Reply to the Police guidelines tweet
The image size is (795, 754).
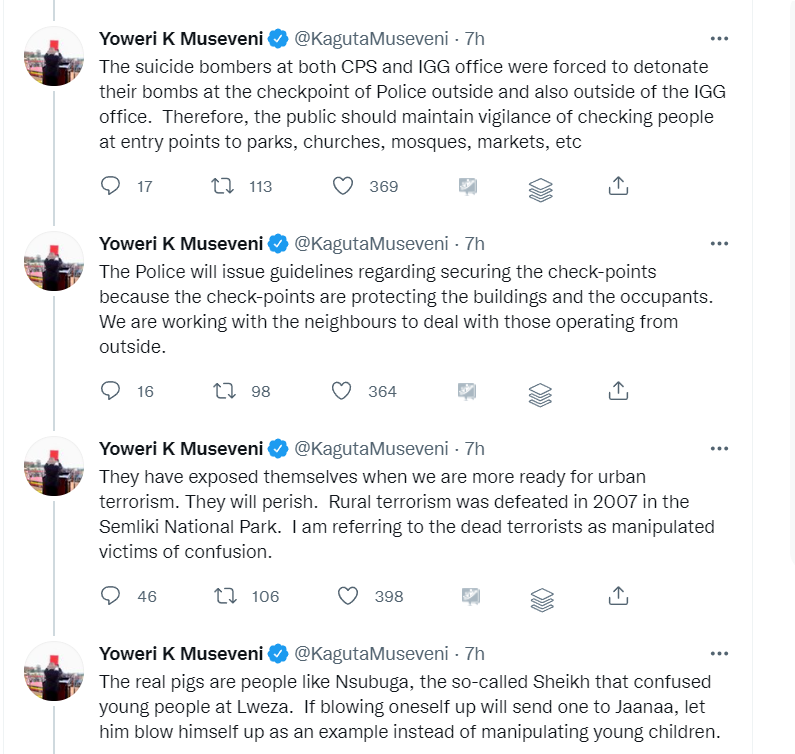click(x=112, y=391)
